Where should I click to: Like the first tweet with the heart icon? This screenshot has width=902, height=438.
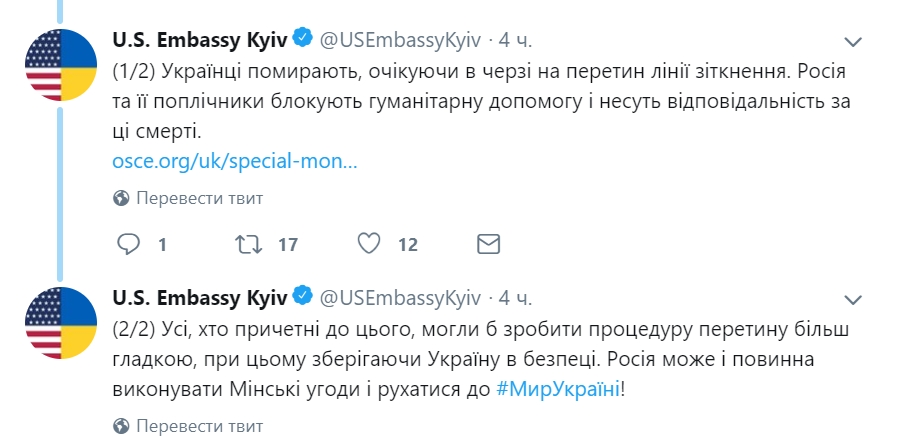[369, 245]
